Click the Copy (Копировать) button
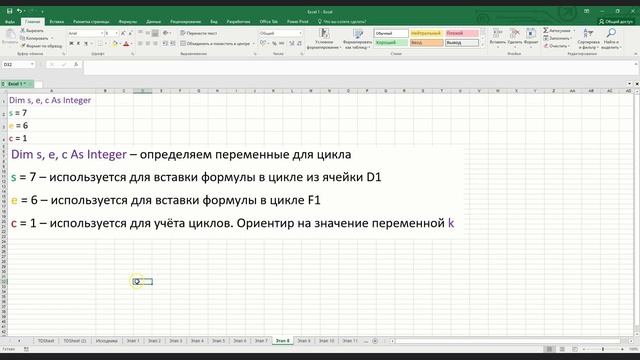This screenshot has width=640, height=360. click(x=34, y=38)
